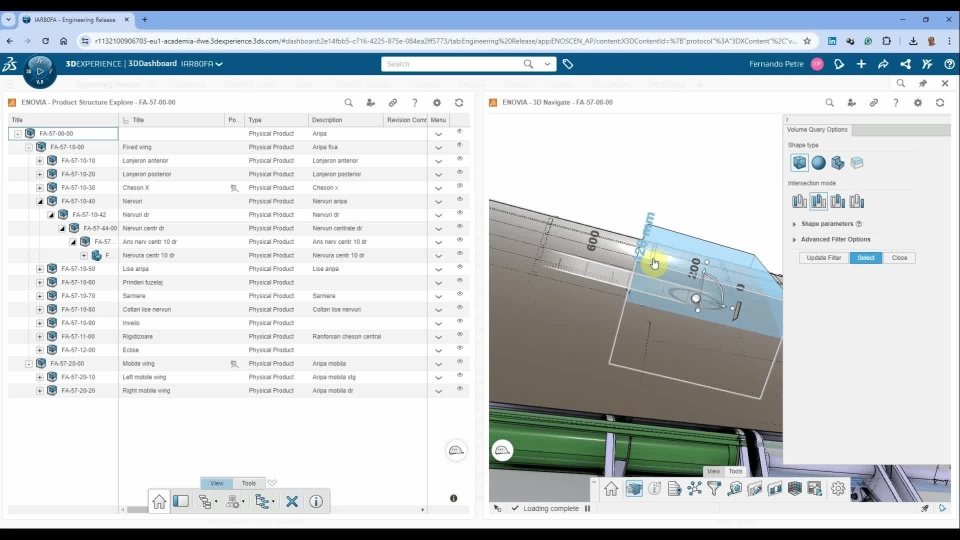
Task: Toggle eye visibility for Lise aripa row
Action: [459, 267]
